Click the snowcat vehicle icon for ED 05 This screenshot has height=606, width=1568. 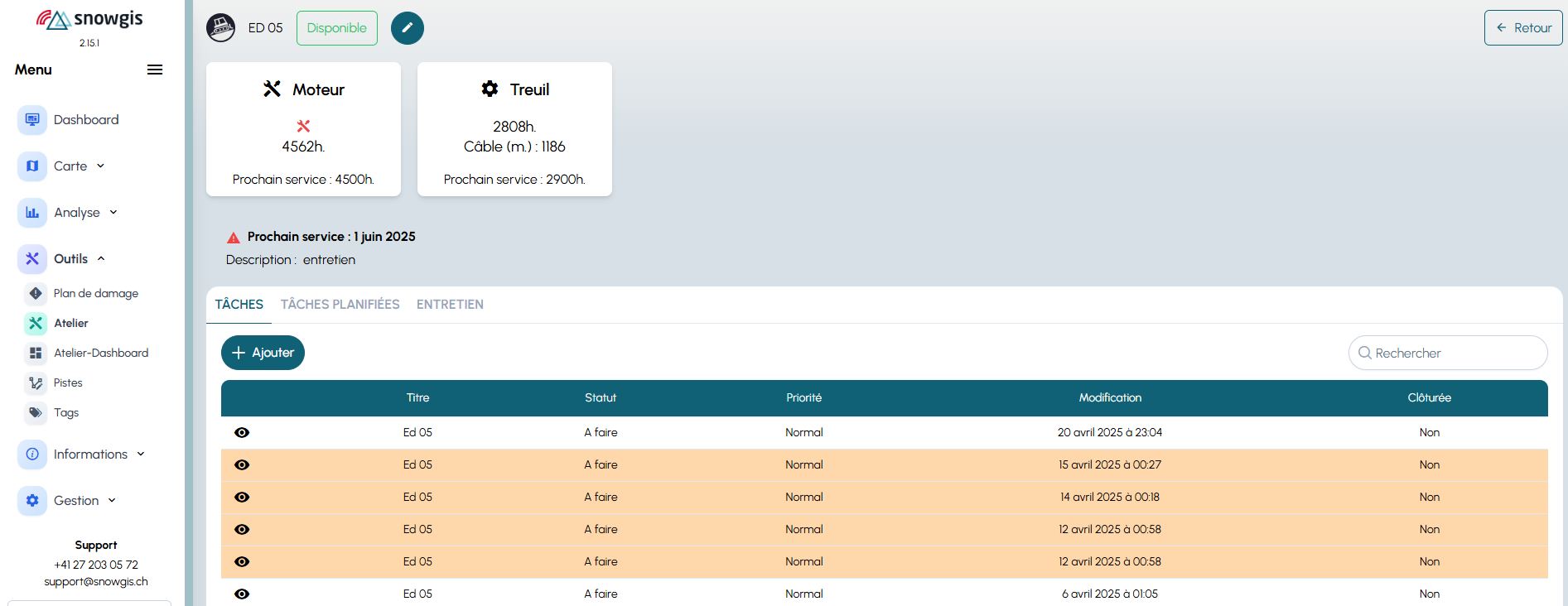point(220,28)
